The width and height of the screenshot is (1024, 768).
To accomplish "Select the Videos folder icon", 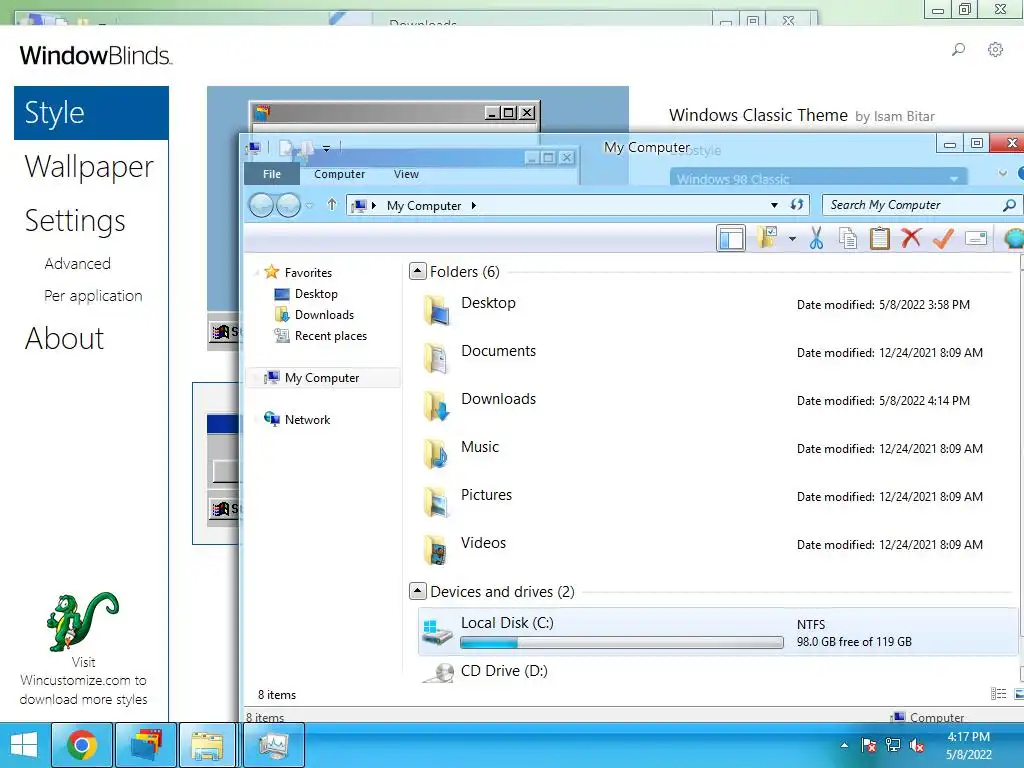I will tap(437, 550).
